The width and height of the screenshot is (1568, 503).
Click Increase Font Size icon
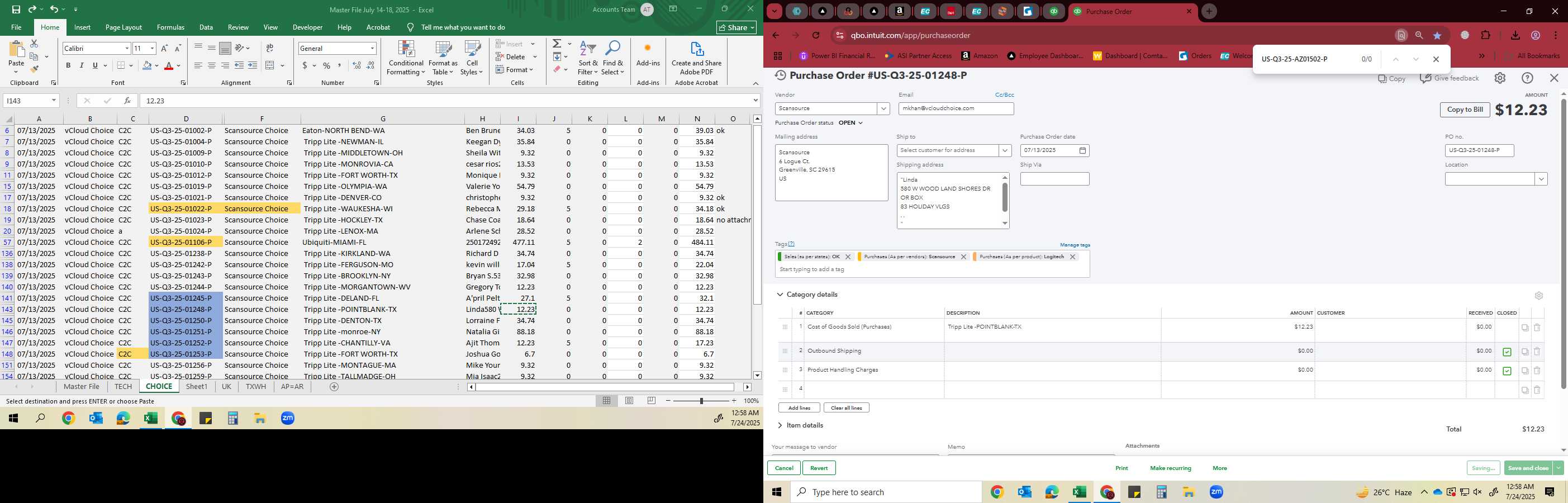[x=164, y=48]
